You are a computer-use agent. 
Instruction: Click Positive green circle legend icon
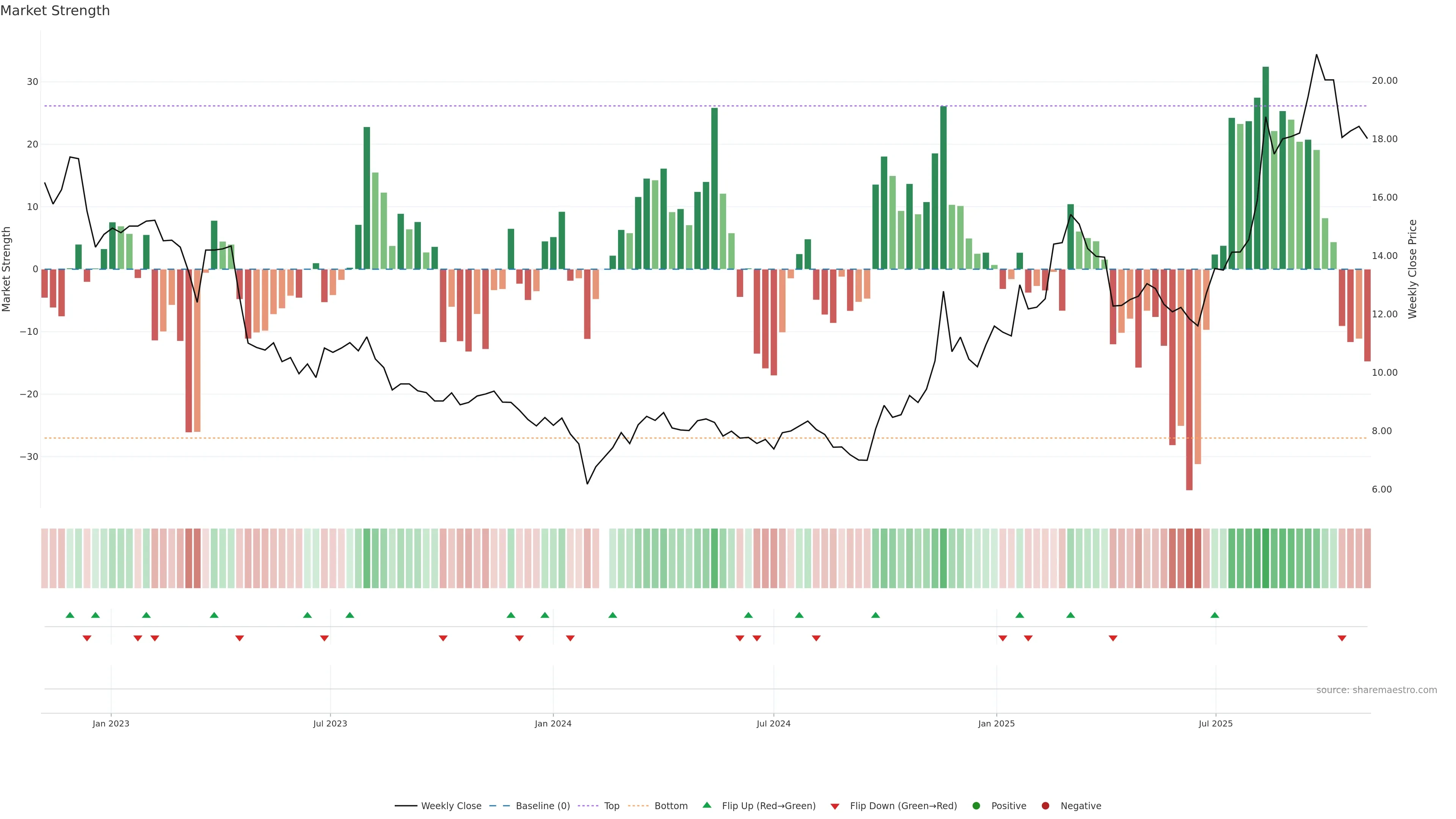[x=976, y=806]
